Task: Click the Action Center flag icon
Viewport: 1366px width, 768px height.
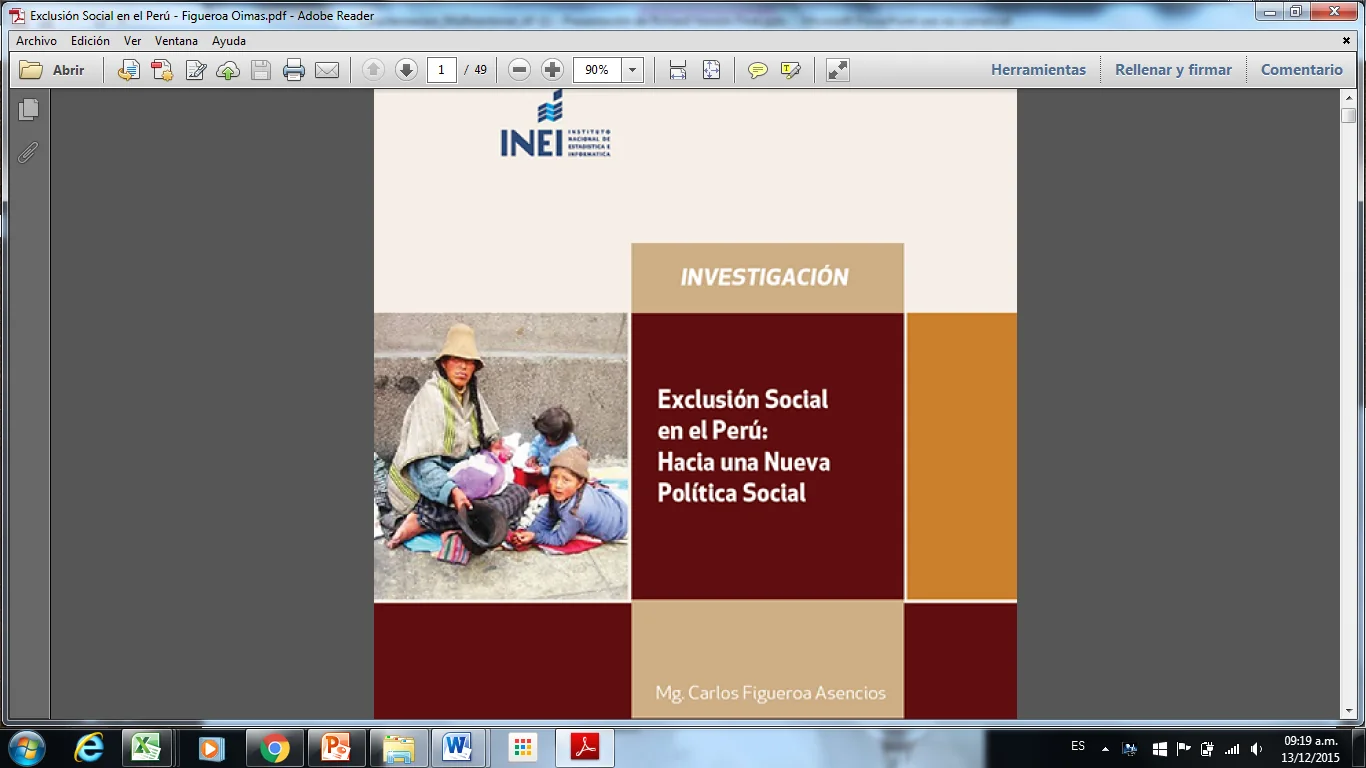Action: click(1183, 749)
